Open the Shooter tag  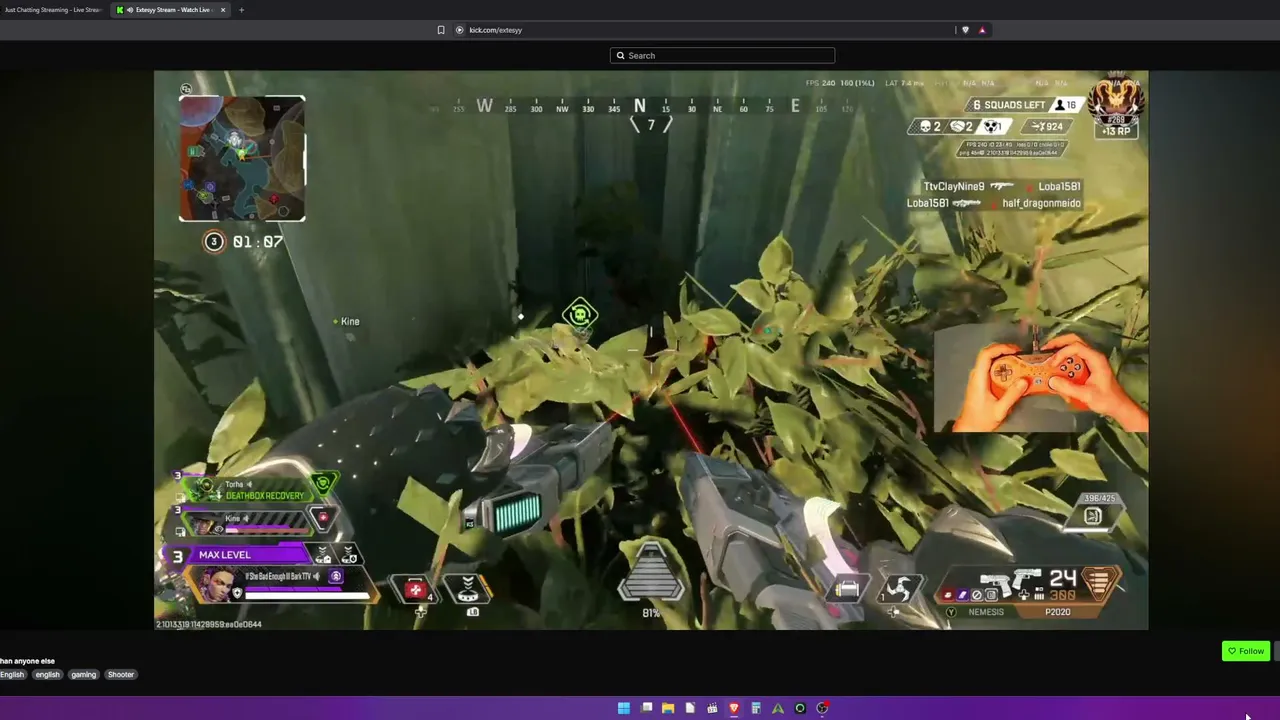pos(121,675)
